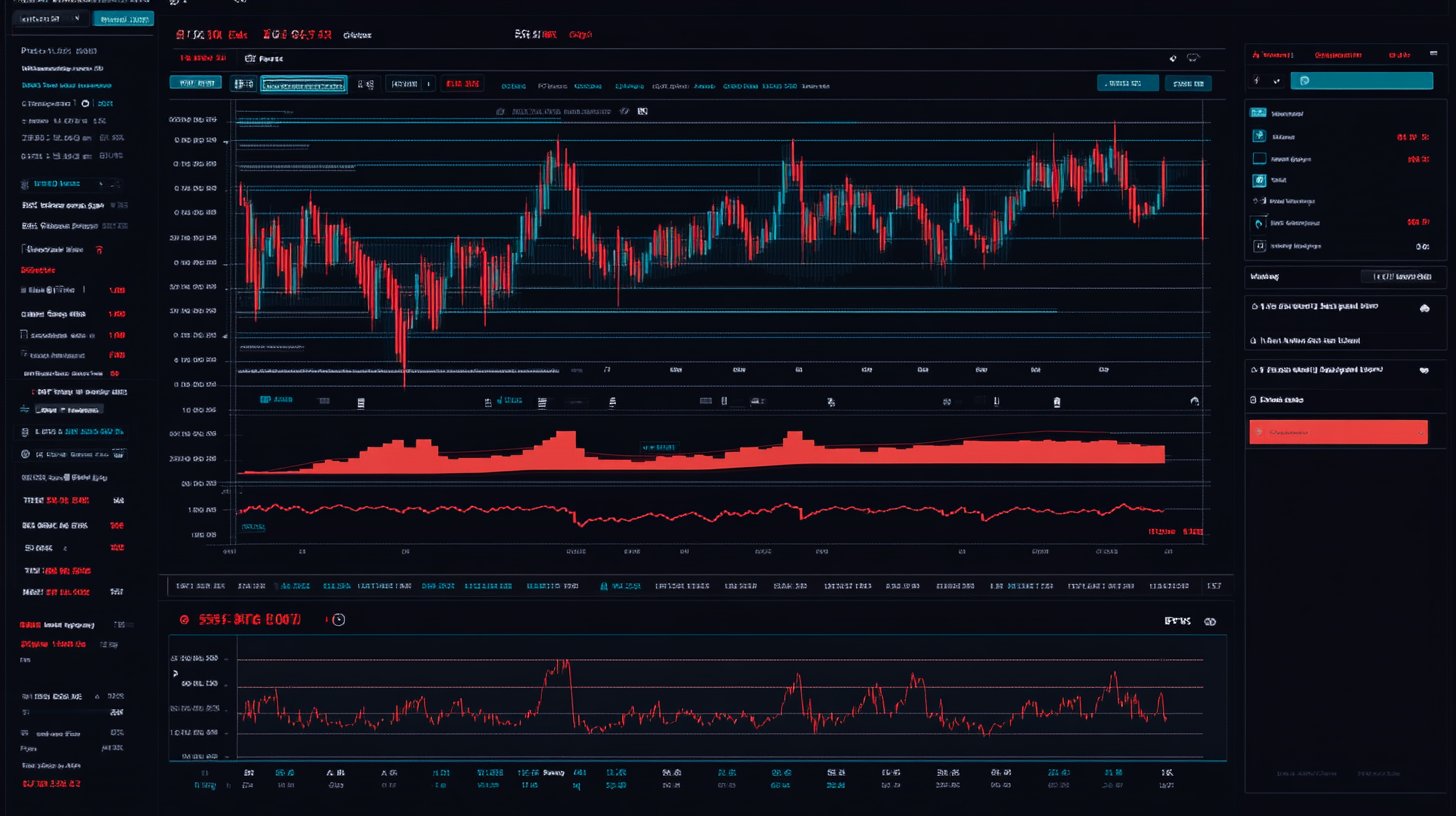
Task: Switch to the first teal tab above the chart
Action: pyautogui.click(x=196, y=84)
